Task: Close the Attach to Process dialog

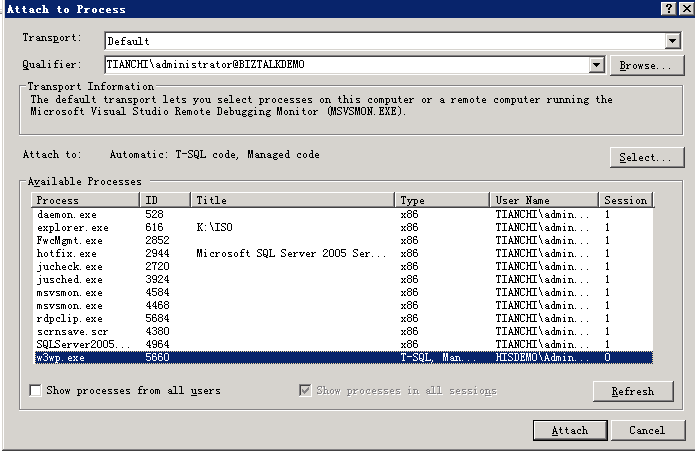Action: tap(686, 8)
